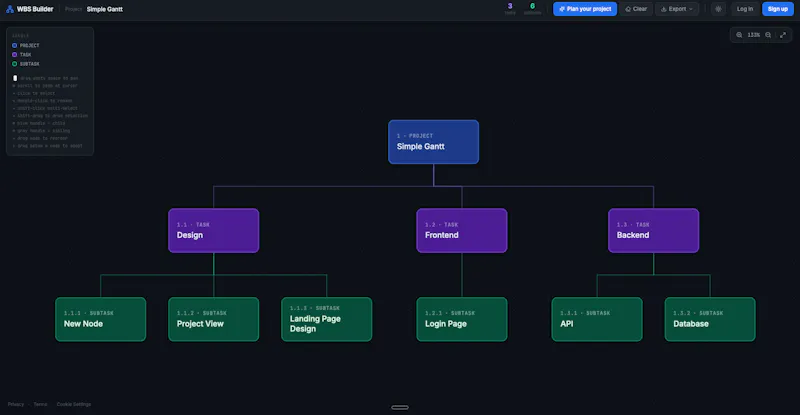Select the Database subtask node
The width and height of the screenshot is (800, 415).
coord(710,319)
